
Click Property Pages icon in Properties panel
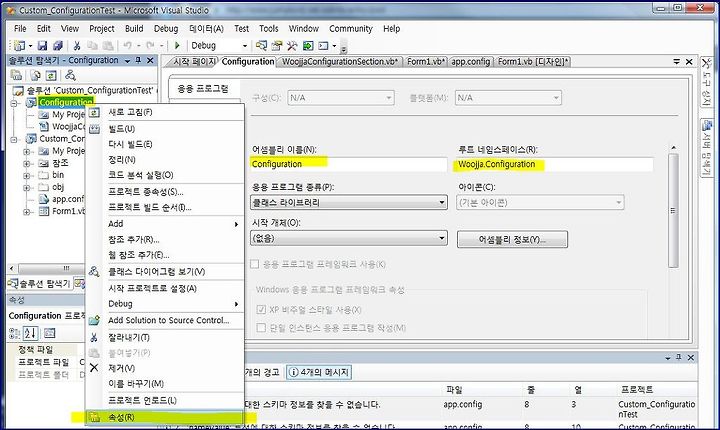click(x=50, y=333)
